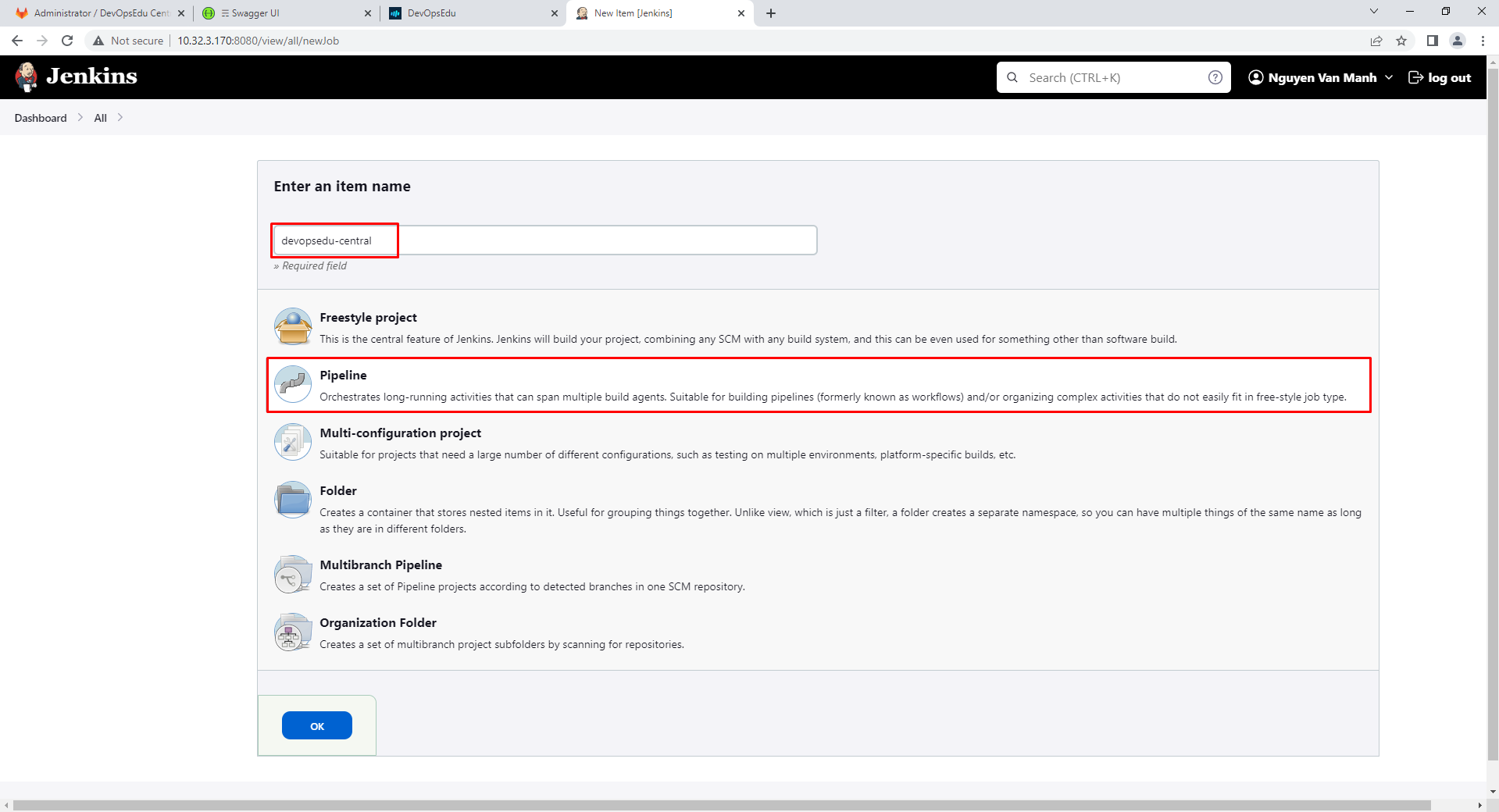1499x812 pixels.
Task: Click the Pipeline pipe icon
Action: (293, 384)
